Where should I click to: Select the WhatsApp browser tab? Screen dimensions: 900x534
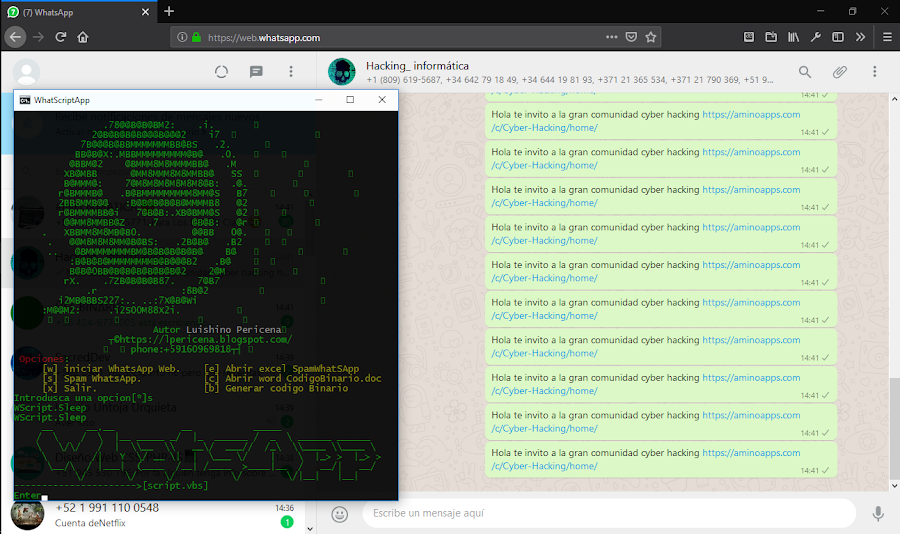(79, 12)
